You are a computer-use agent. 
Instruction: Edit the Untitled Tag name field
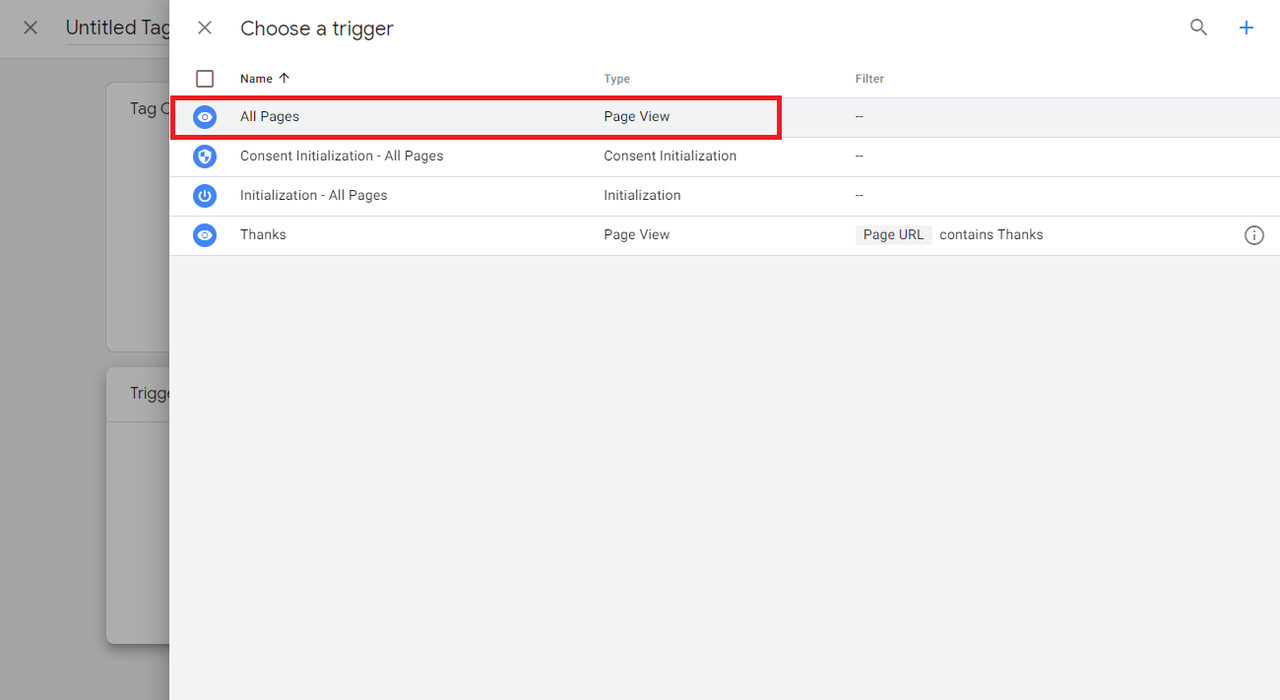click(x=118, y=28)
